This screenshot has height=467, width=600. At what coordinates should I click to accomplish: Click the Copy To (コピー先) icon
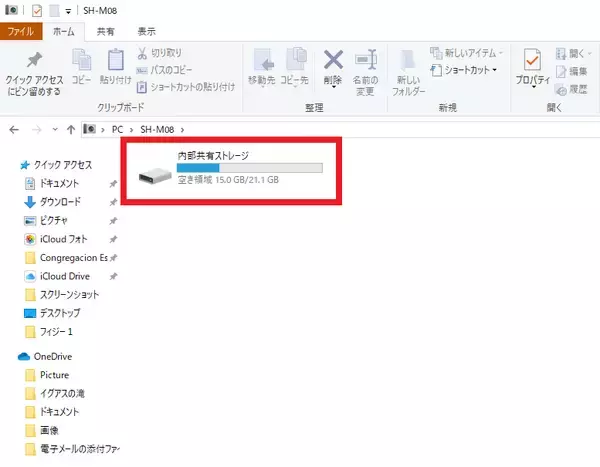[x=296, y=59]
